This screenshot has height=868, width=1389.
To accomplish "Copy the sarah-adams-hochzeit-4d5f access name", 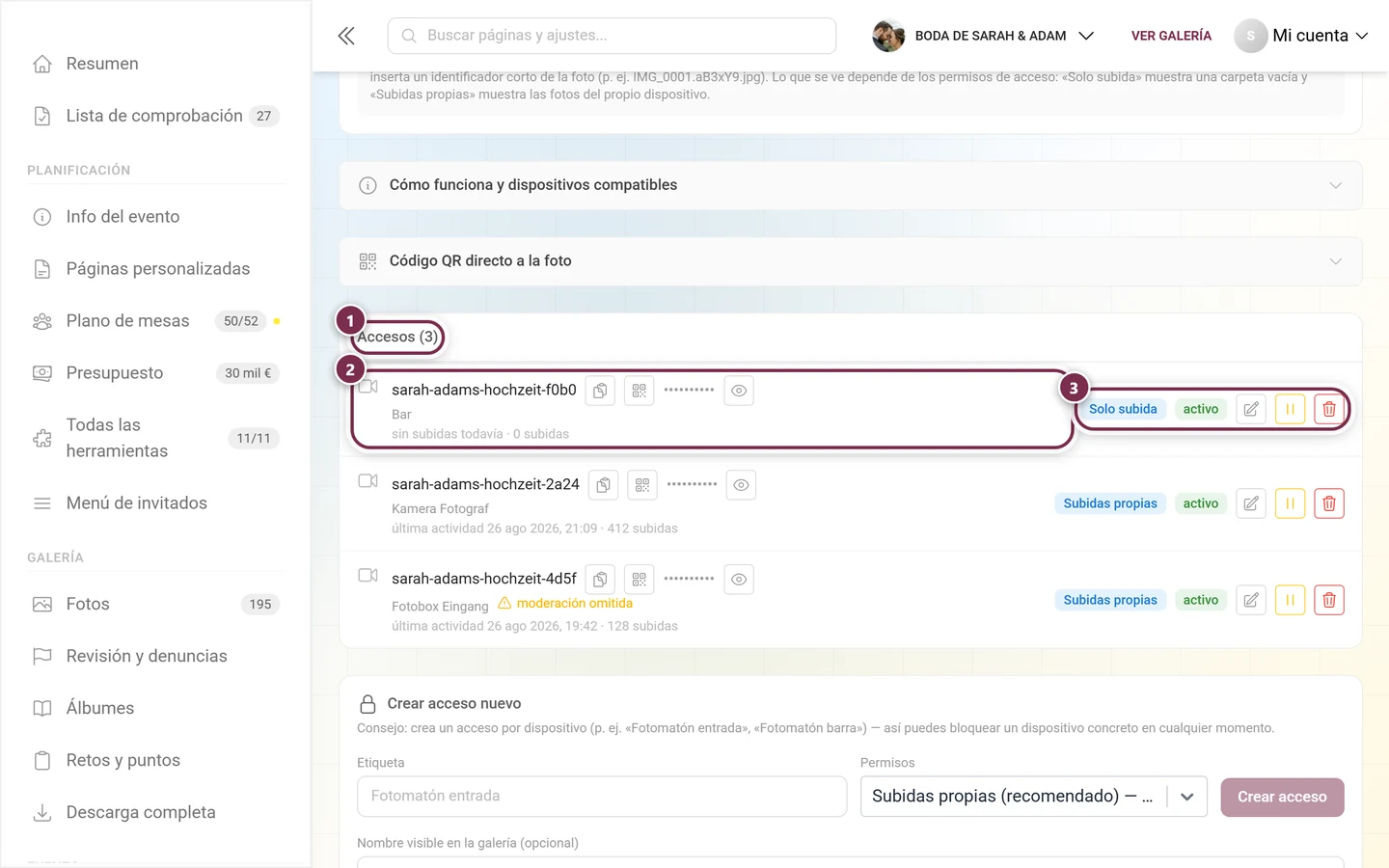I will coord(600,580).
